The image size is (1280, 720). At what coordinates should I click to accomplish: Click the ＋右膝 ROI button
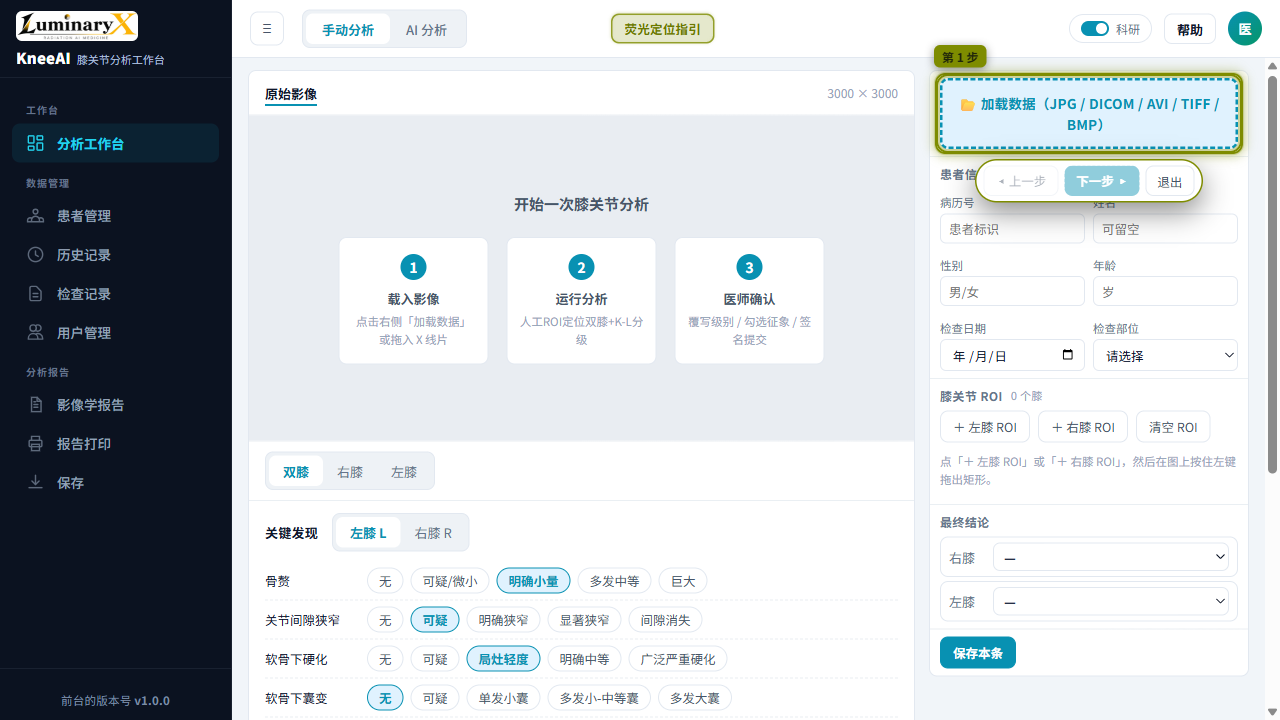coord(1083,427)
